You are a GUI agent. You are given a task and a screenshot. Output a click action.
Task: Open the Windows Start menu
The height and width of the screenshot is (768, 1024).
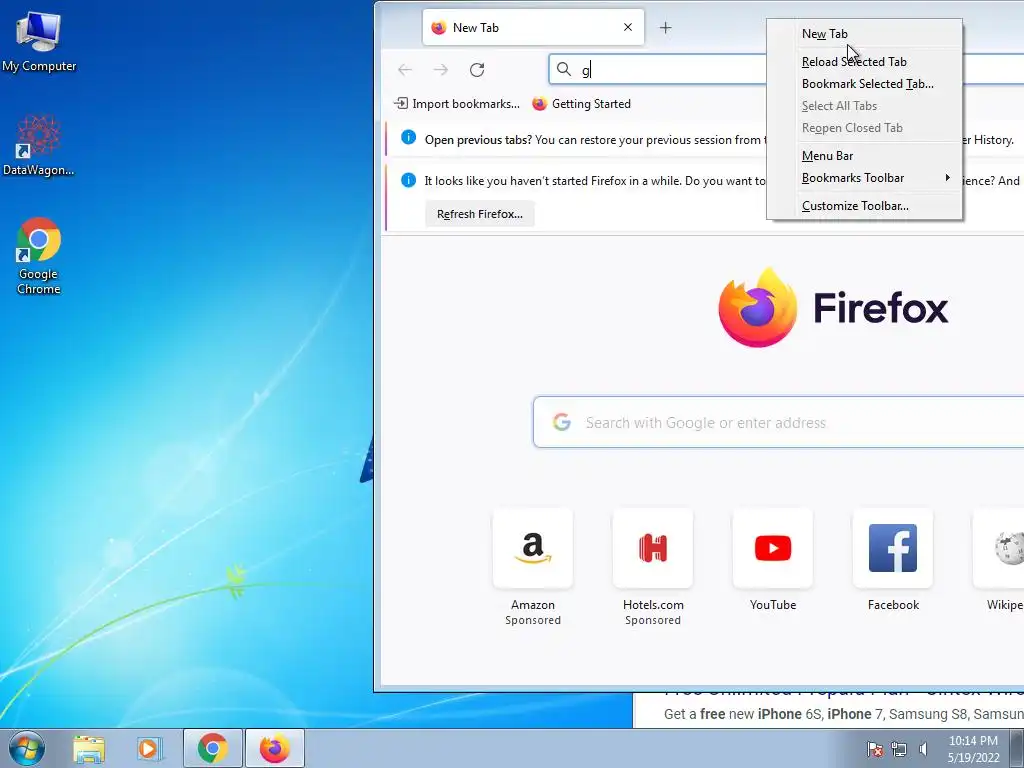point(27,748)
